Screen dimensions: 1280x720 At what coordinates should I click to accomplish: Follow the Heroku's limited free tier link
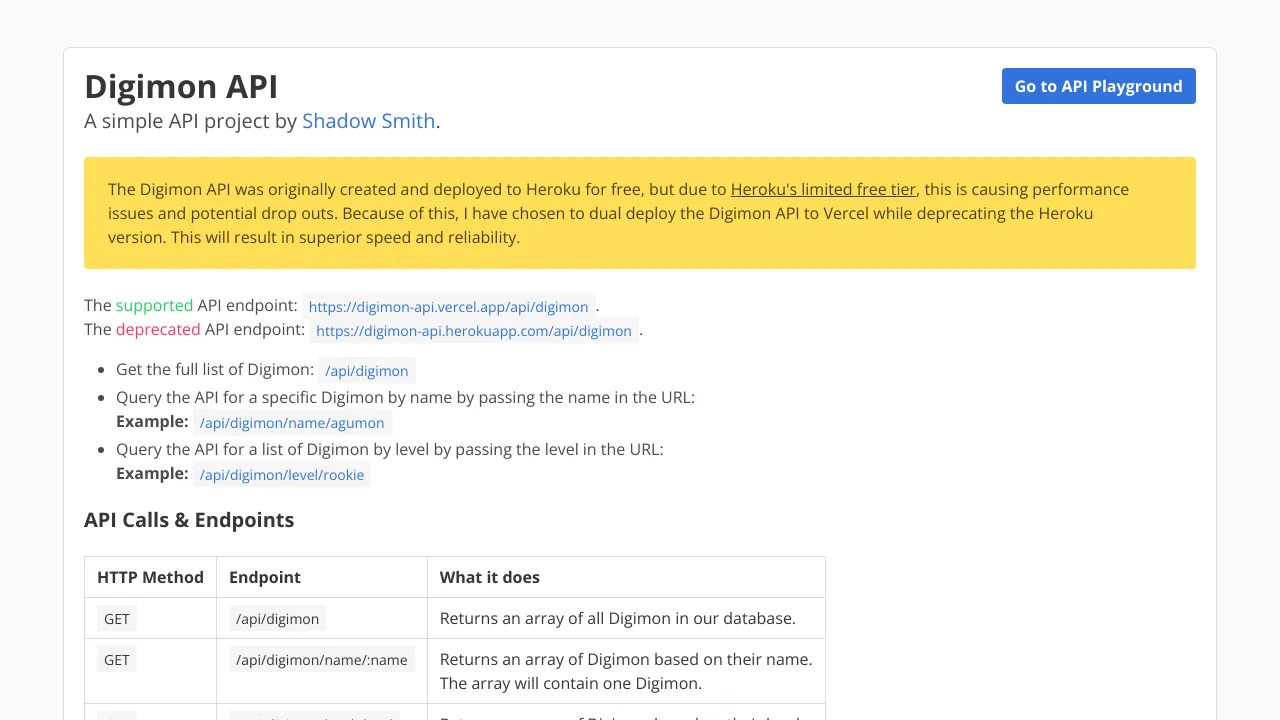pos(823,189)
